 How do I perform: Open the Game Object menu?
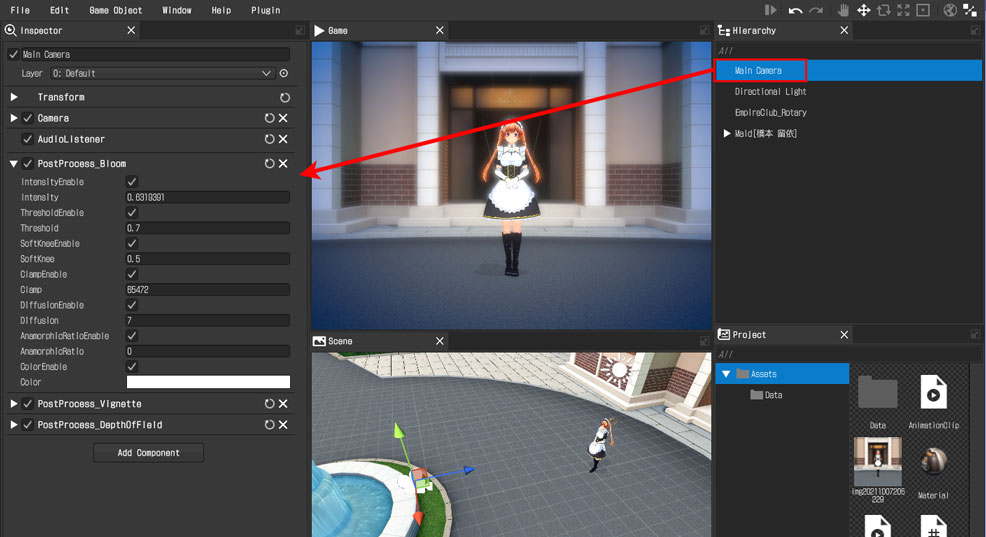click(116, 10)
